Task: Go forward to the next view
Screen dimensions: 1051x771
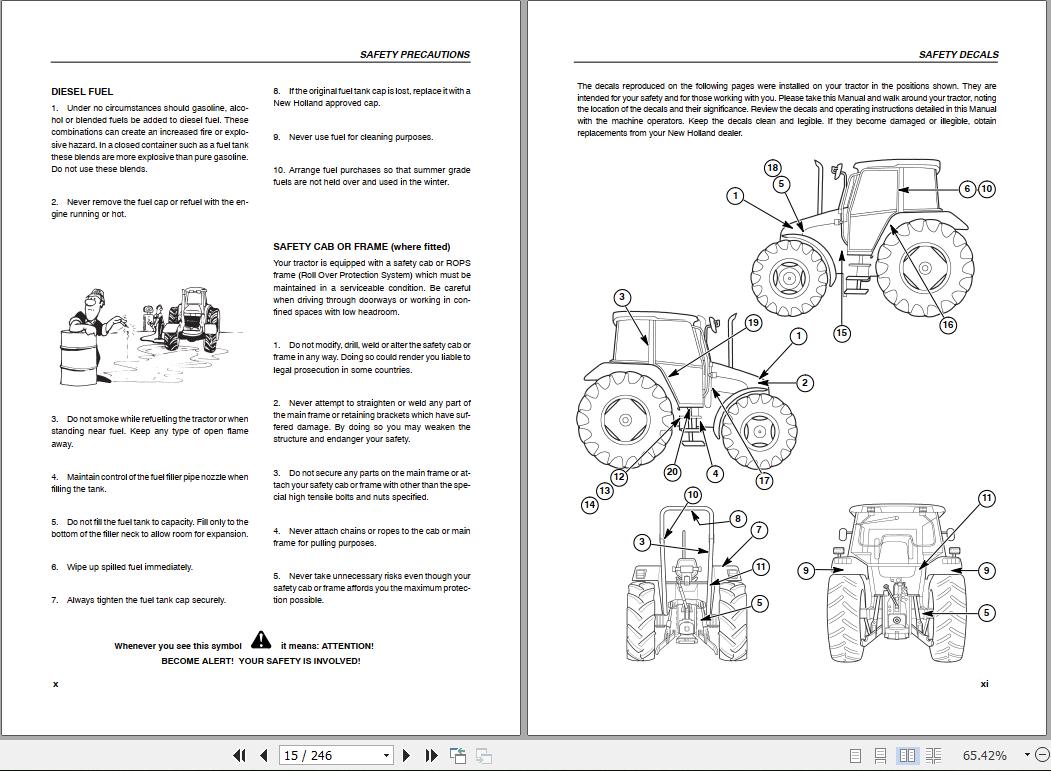Action: coord(484,755)
